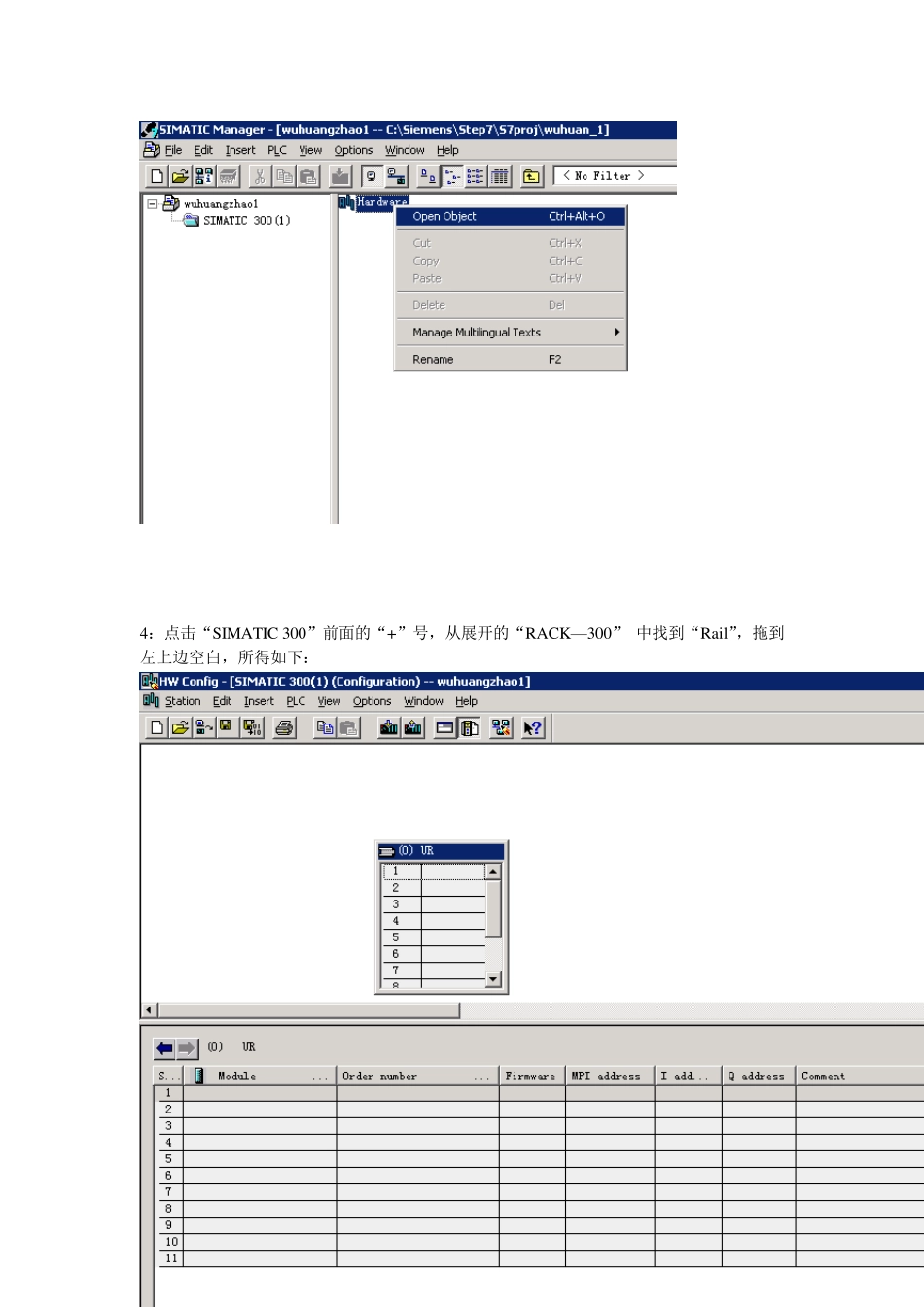924x1307 pixels.
Task: Switch to Large Icons view in SIMATIC Manager
Action: pyautogui.click(x=428, y=176)
